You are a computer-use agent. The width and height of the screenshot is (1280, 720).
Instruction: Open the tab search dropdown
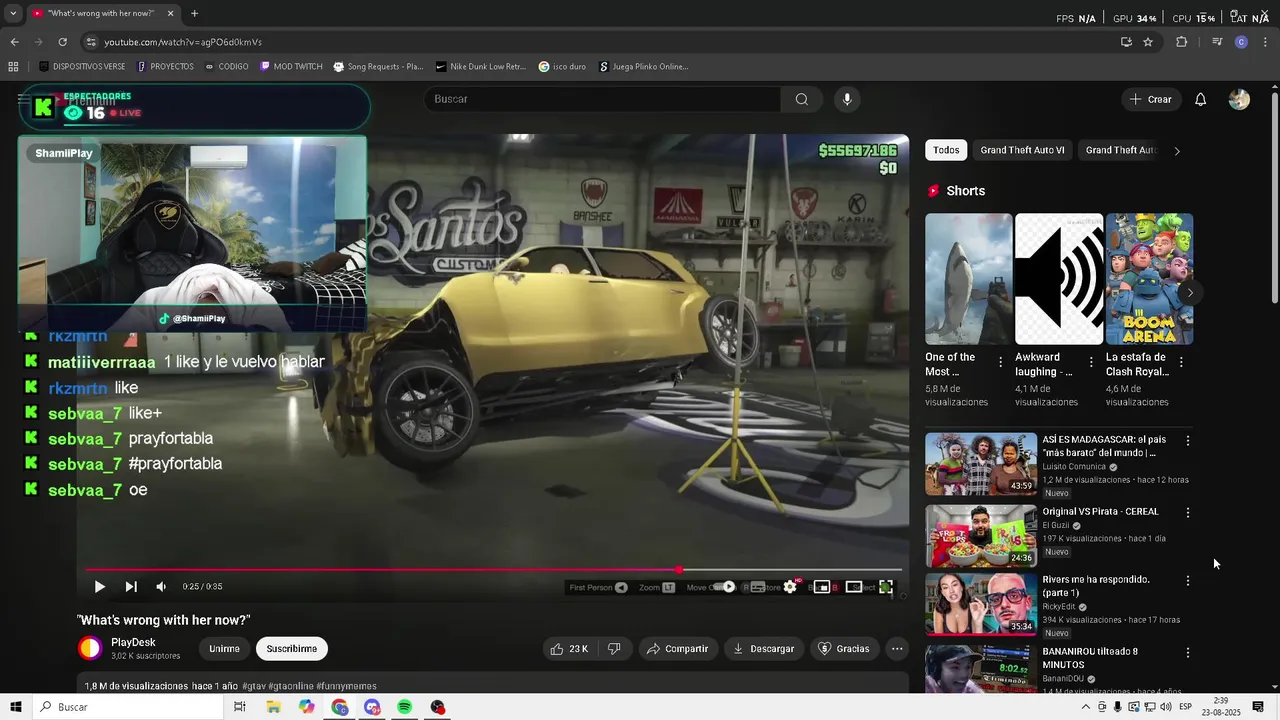(13, 13)
